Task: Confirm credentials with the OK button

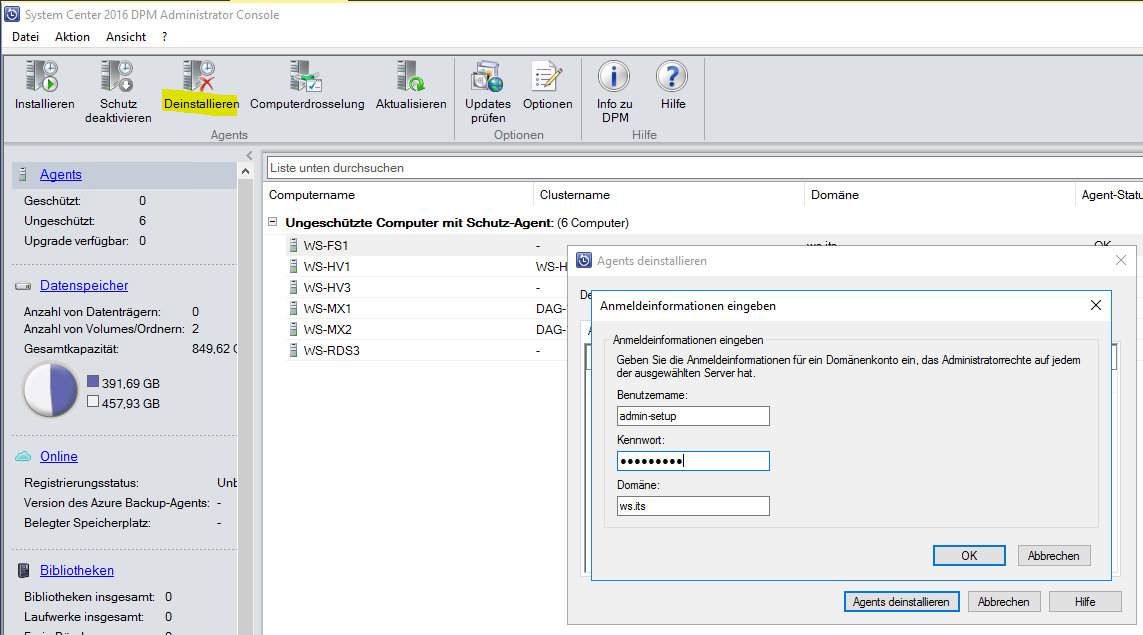Action: (x=969, y=556)
